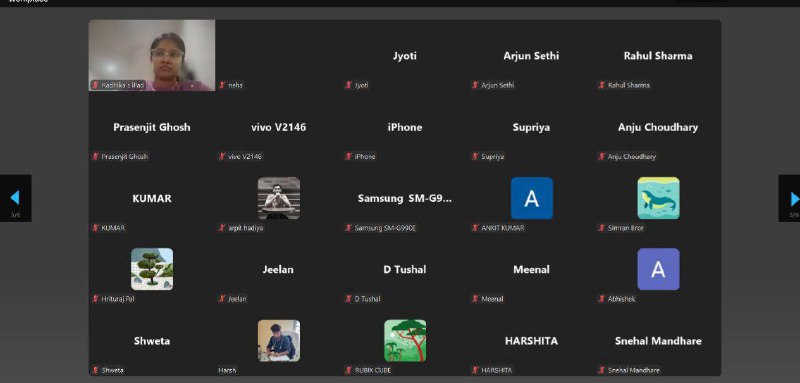Click muted mic icon beside small Snehal Mandhare label
Screen dimensions: 800x383
click(602, 370)
